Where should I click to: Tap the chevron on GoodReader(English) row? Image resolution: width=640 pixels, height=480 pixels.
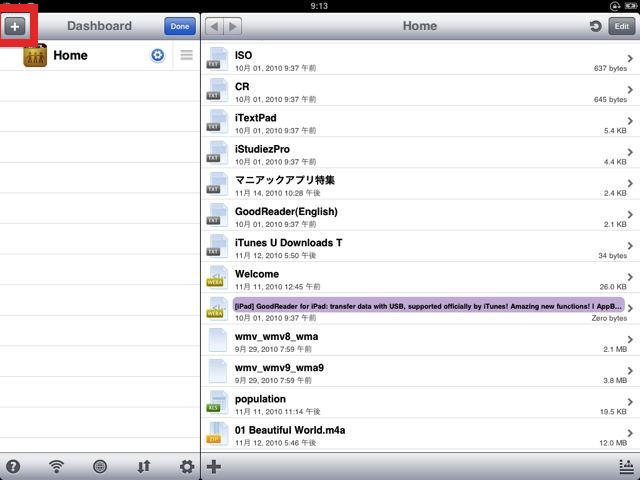click(630, 214)
